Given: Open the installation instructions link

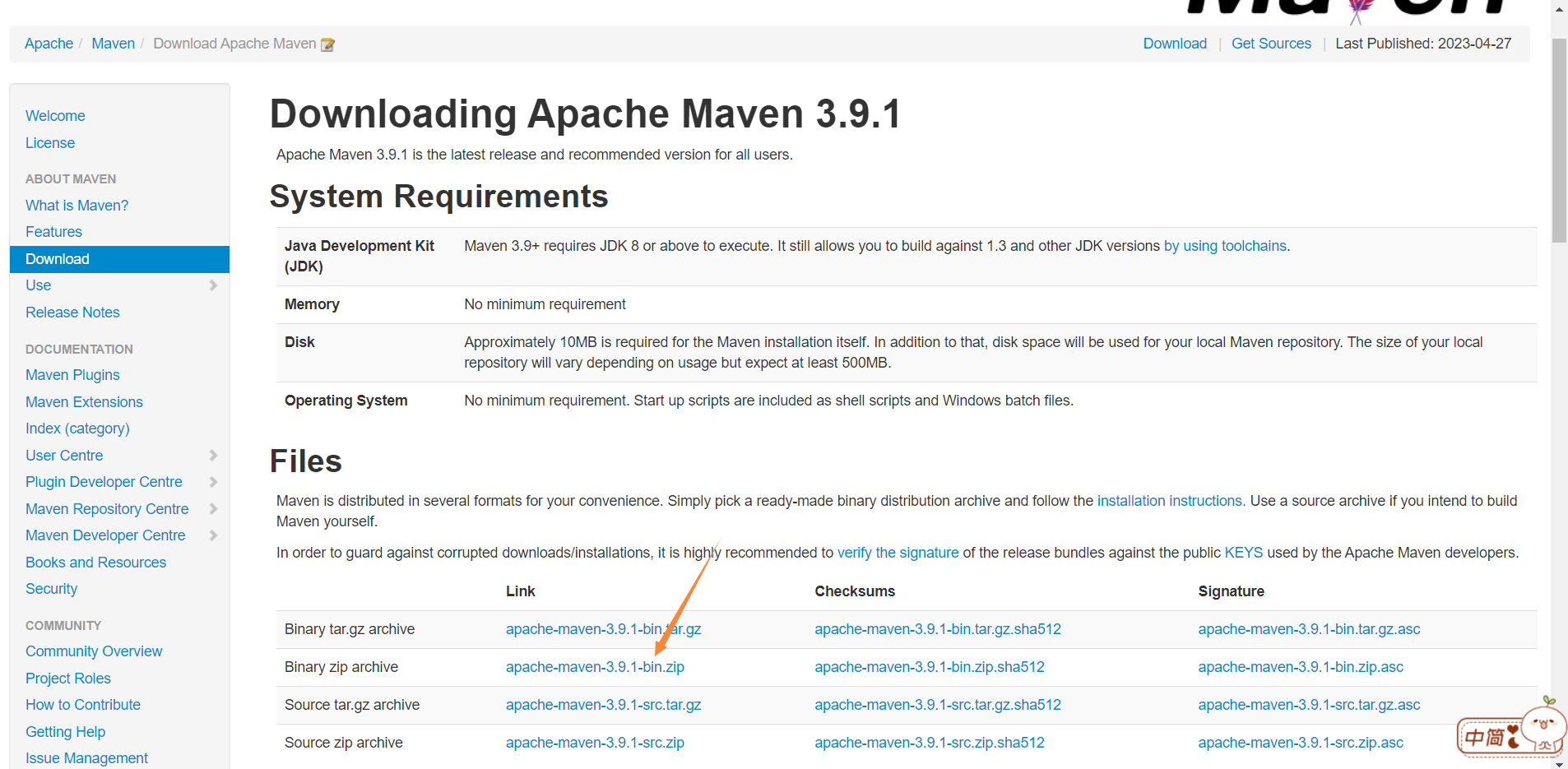Looking at the screenshot, I should point(1169,501).
